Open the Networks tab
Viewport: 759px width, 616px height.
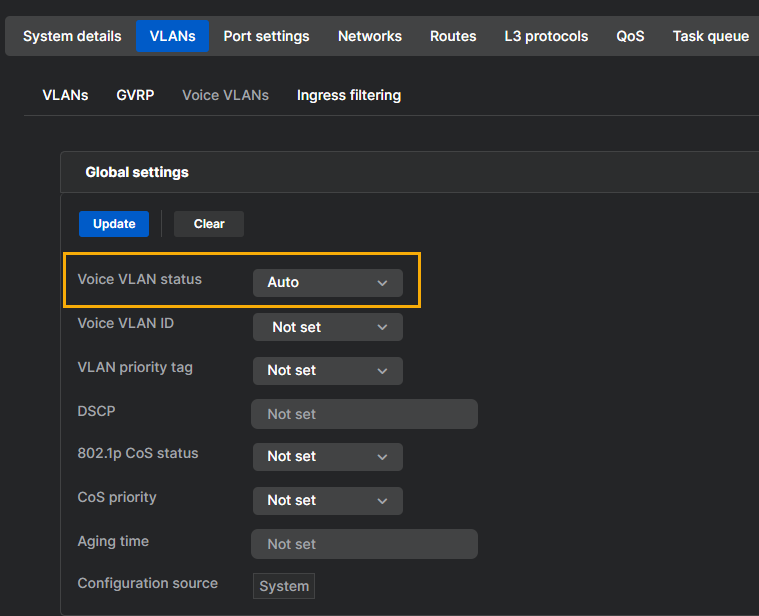tap(370, 36)
